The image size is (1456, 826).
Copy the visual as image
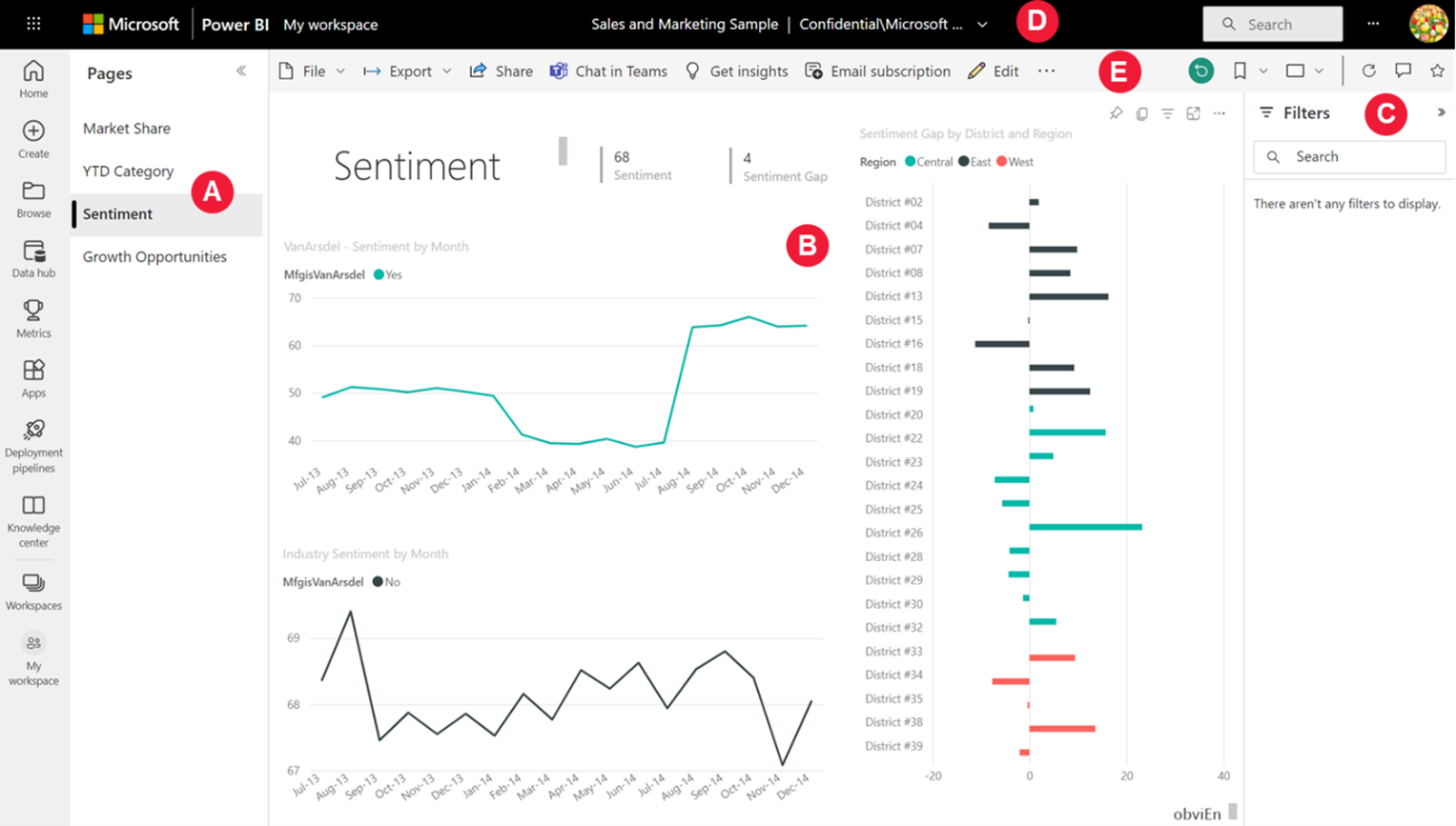(1142, 113)
